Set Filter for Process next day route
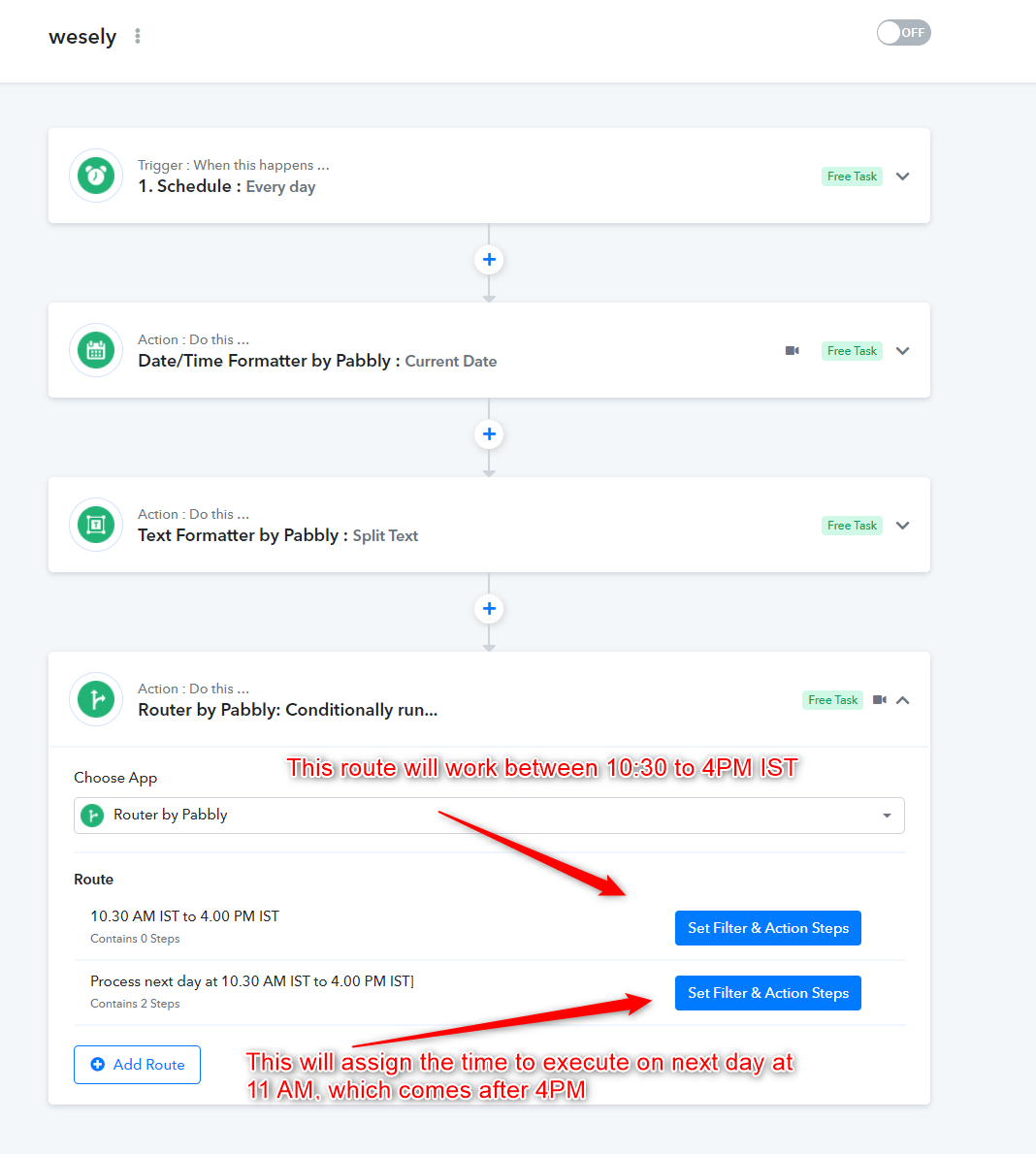The image size is (1036, 1154). pos(768,992)
